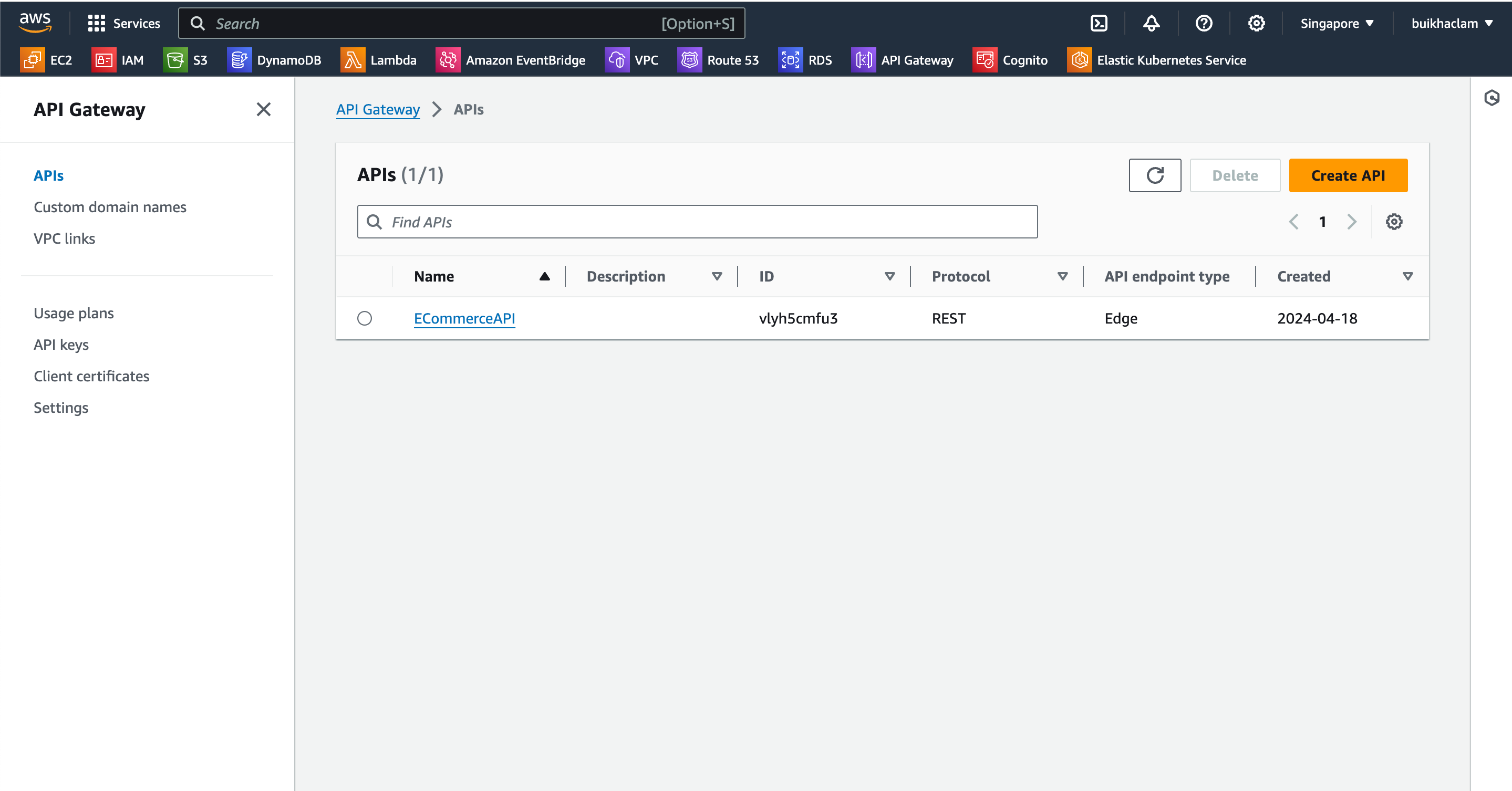The height and width of the screenshot is (791, 1512).
Task: Select the ECommerceAPI radio button
Action: tap(365, 319)
